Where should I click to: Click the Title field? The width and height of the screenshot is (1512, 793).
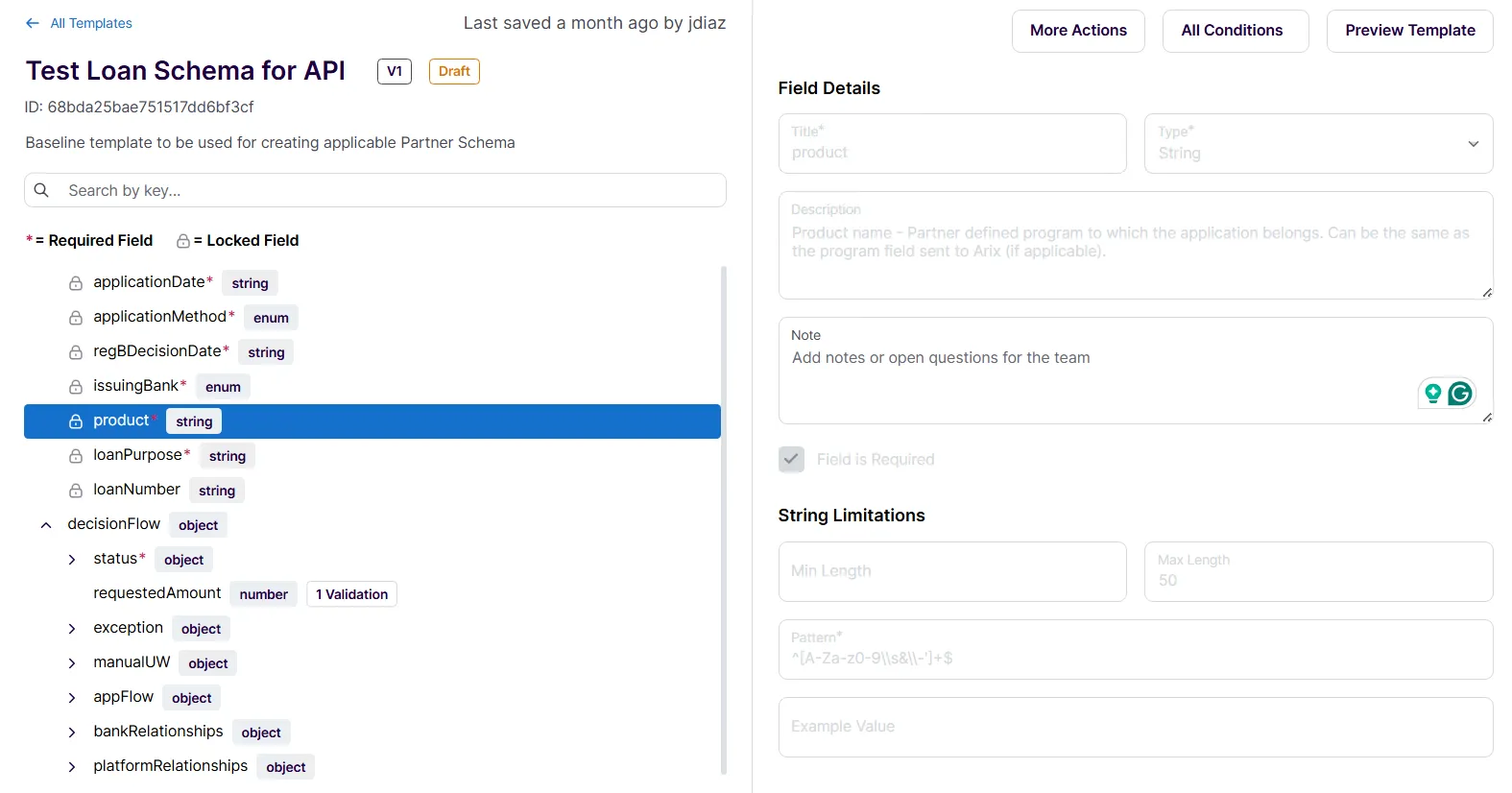tap(952, 144)
